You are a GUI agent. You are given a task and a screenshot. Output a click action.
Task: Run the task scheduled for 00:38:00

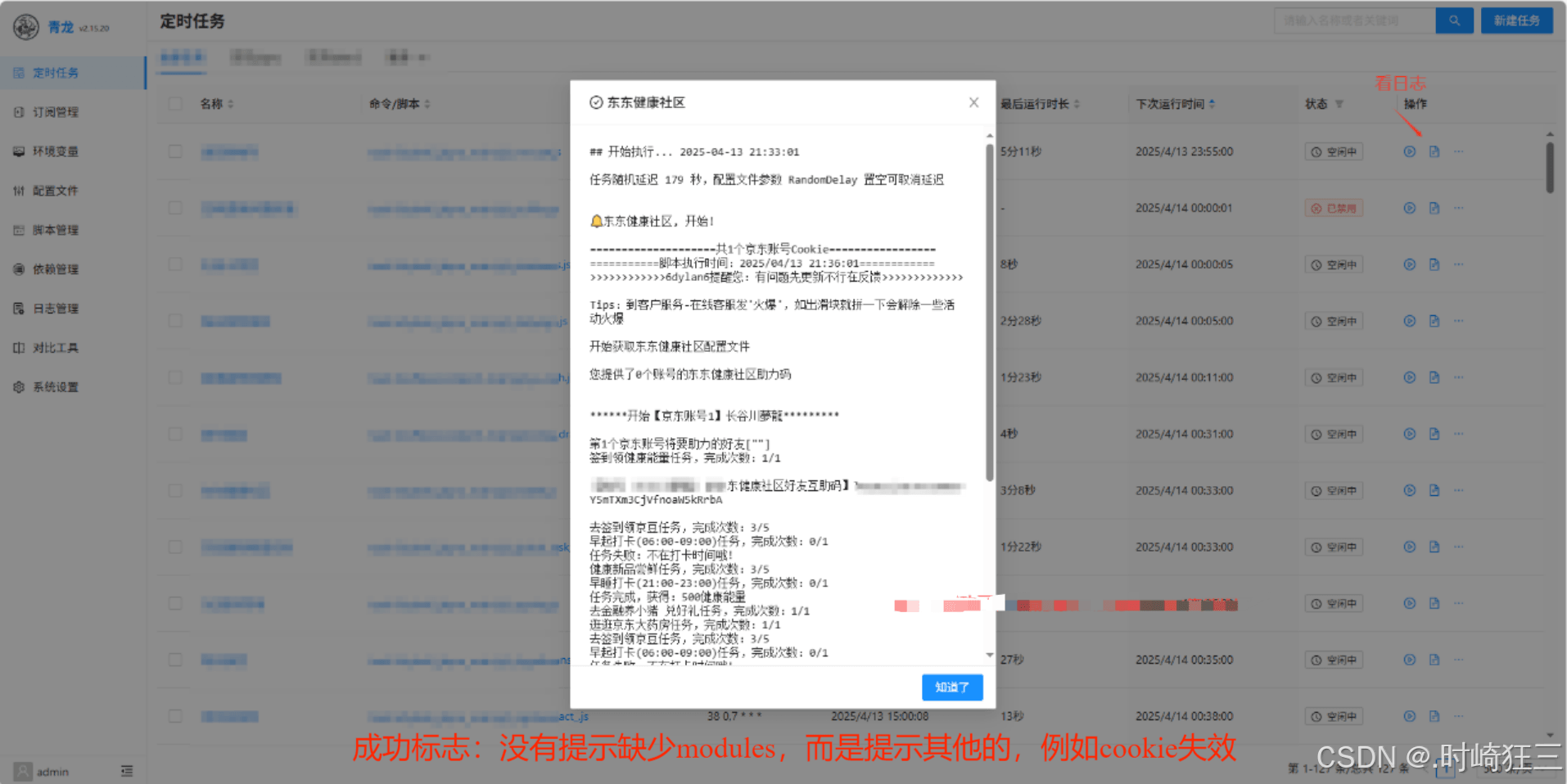point(1409,716)
